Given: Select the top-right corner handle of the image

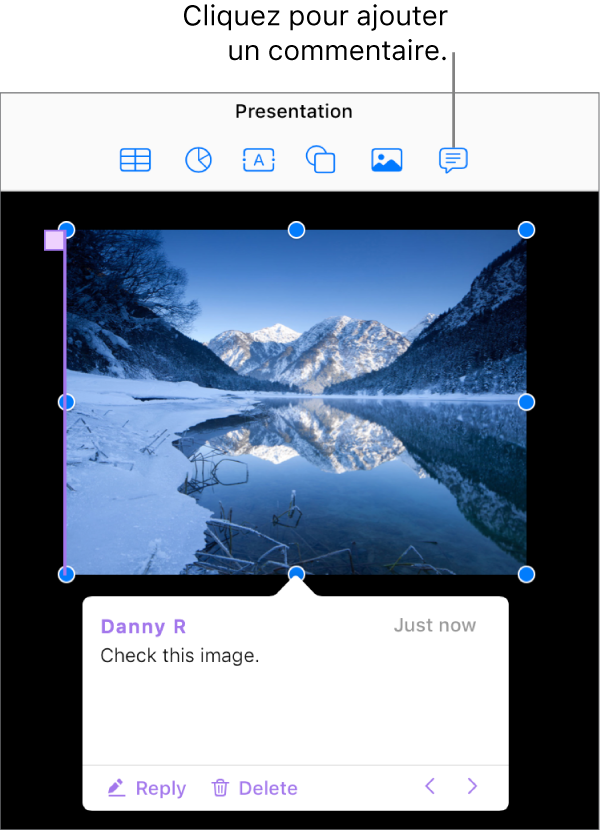Looking at the screenshot, I should coord(526,230).
